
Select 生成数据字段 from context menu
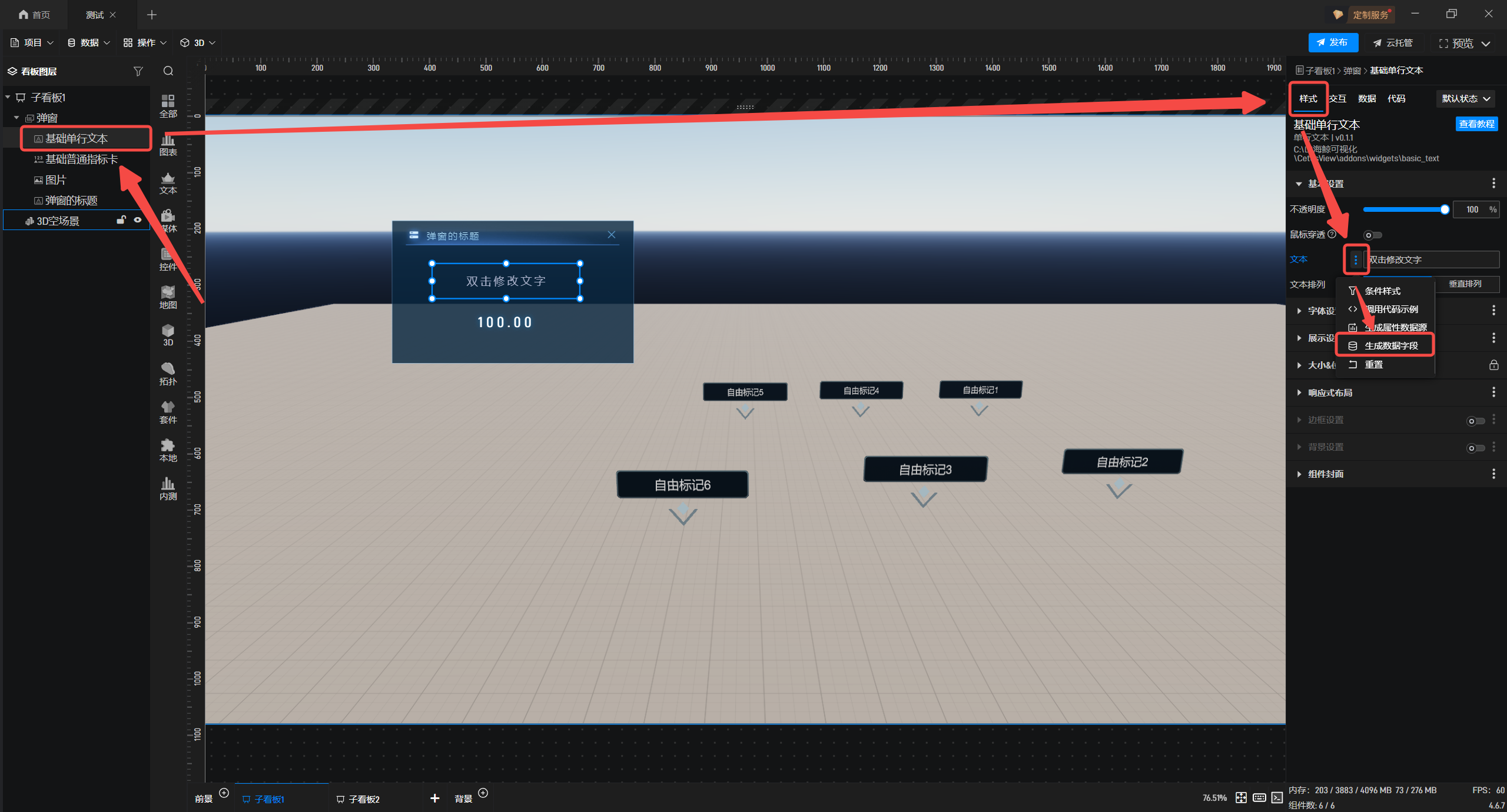tap(1390, 345)
